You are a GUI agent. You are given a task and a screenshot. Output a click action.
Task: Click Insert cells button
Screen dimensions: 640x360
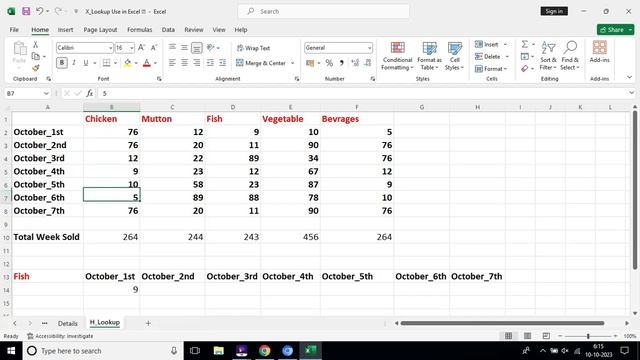(491, 44)
